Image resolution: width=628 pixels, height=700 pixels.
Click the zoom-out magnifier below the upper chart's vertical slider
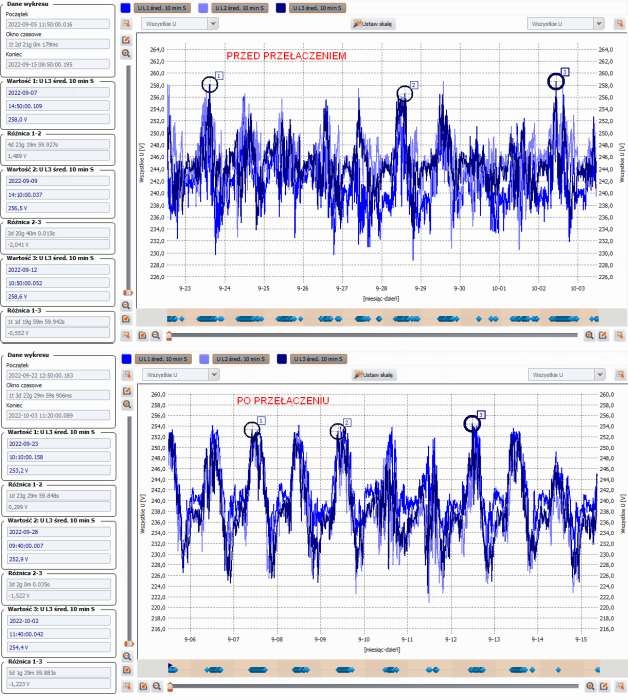pyautogui.click(x=126, y=305)
